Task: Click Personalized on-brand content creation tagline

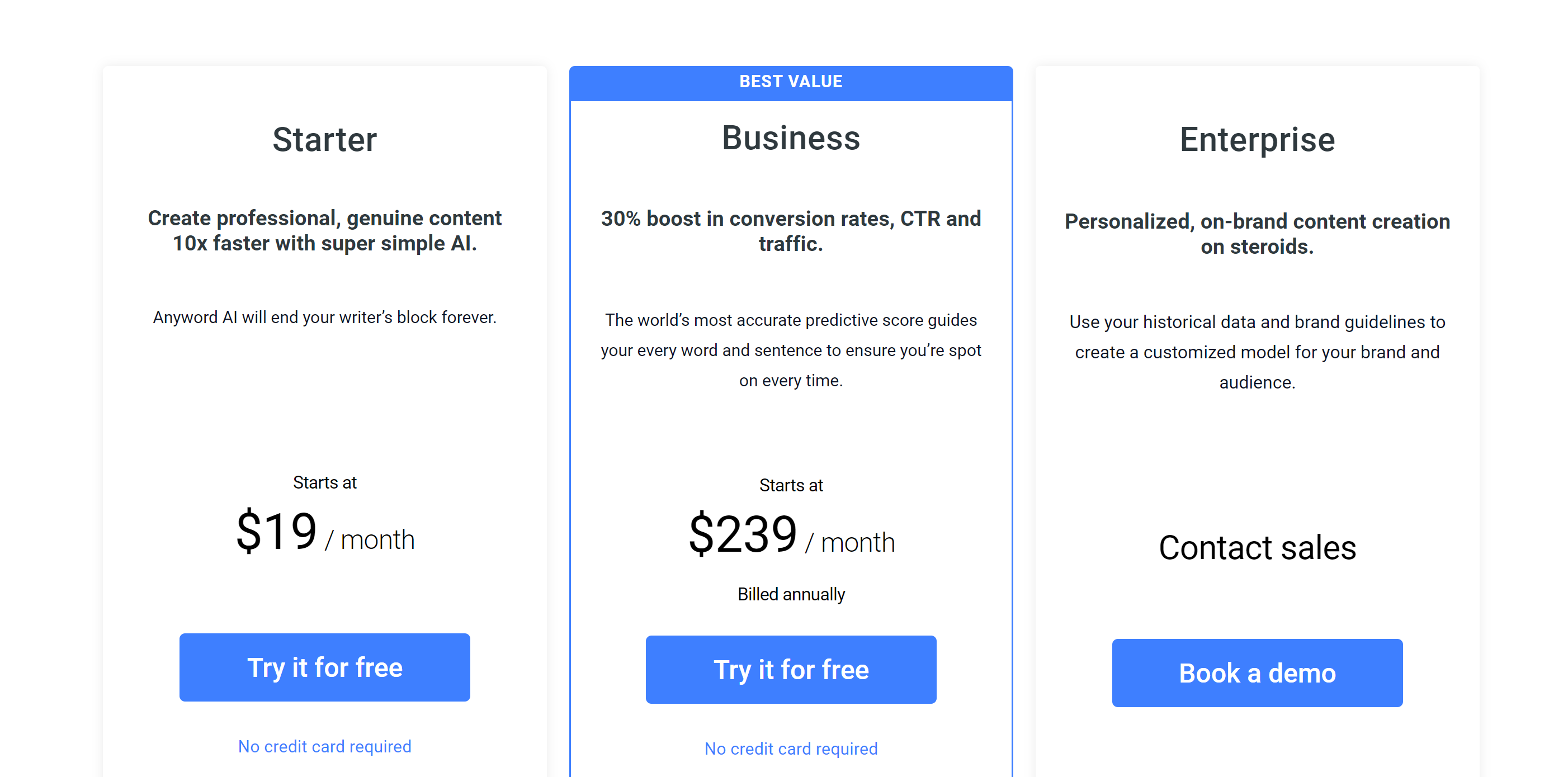Action: (x=1257, y=234)
